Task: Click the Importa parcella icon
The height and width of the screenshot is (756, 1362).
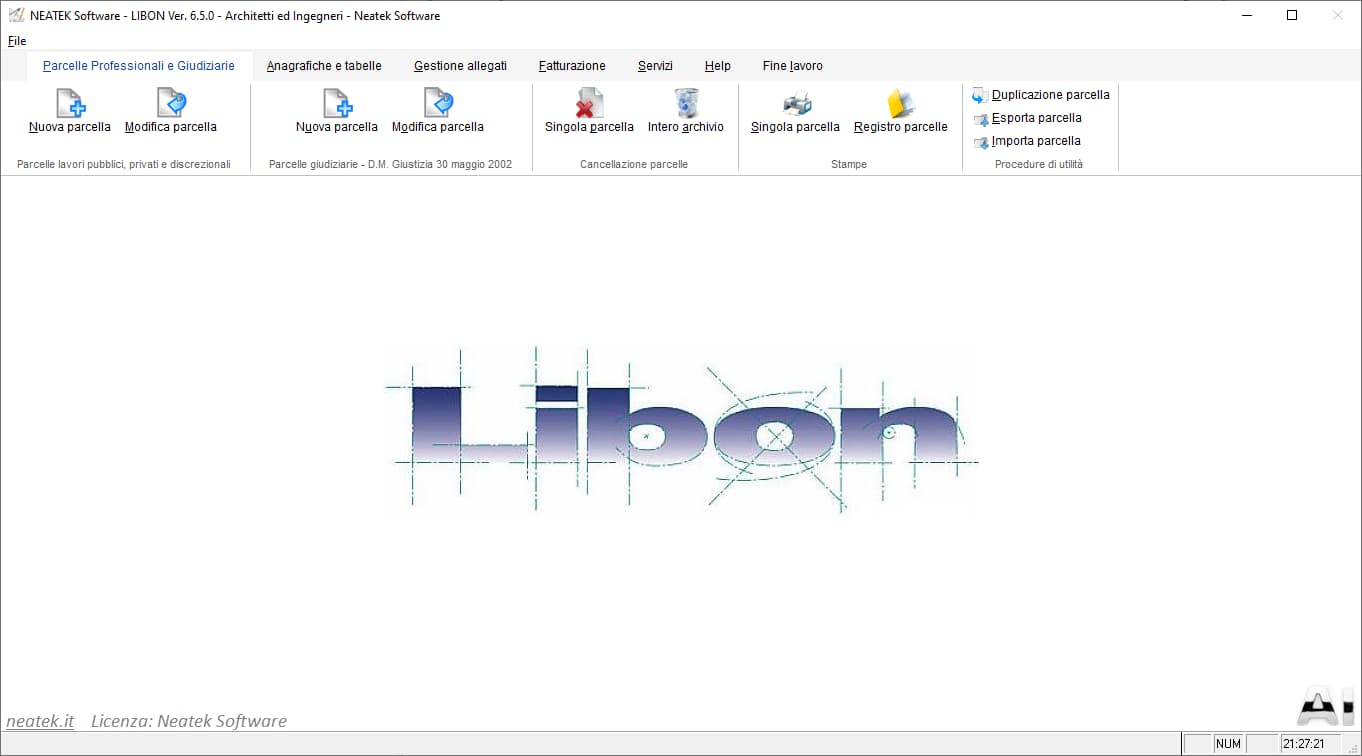Action: point(980,142)
